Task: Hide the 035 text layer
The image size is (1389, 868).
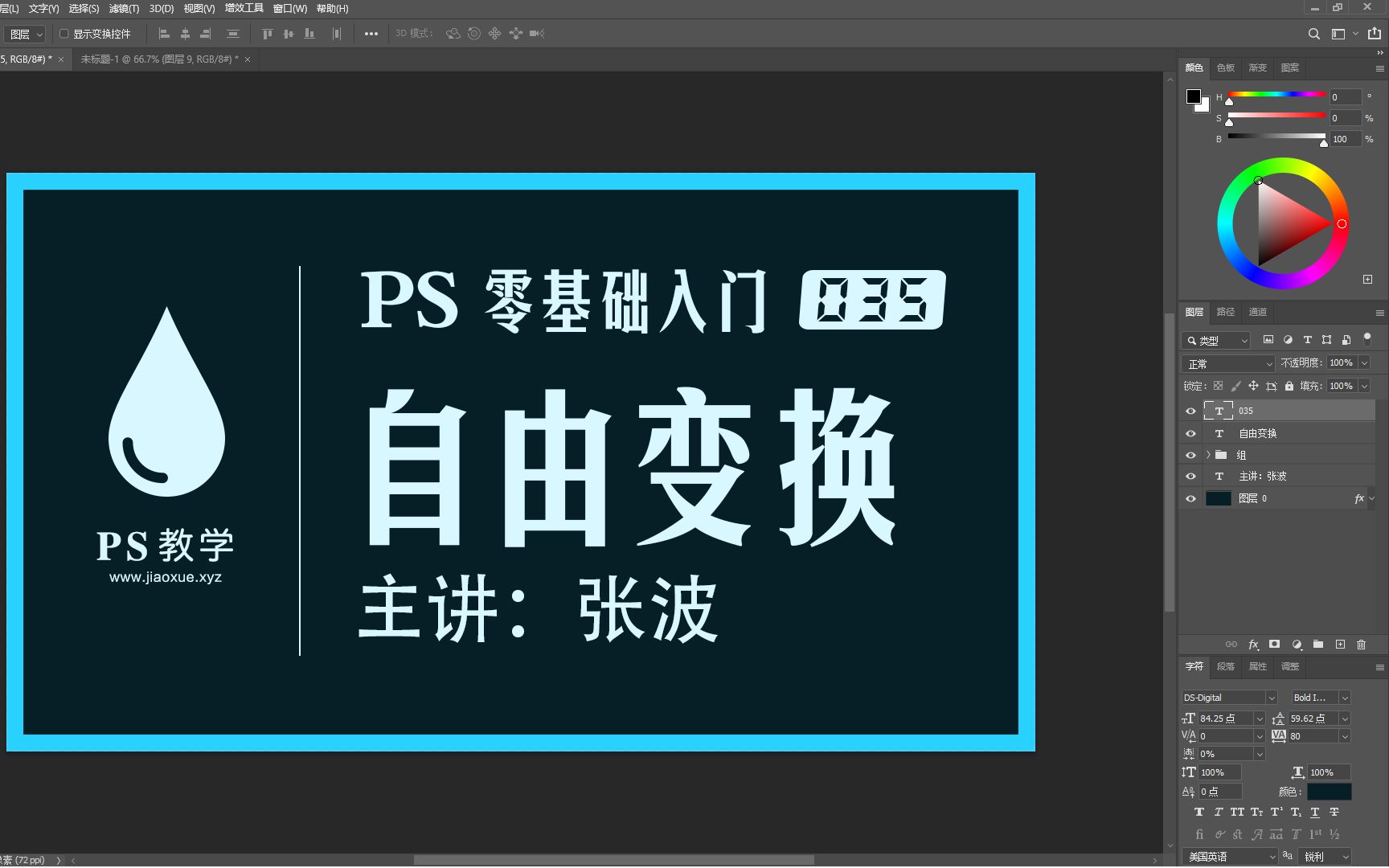Action: point(1190,411)
